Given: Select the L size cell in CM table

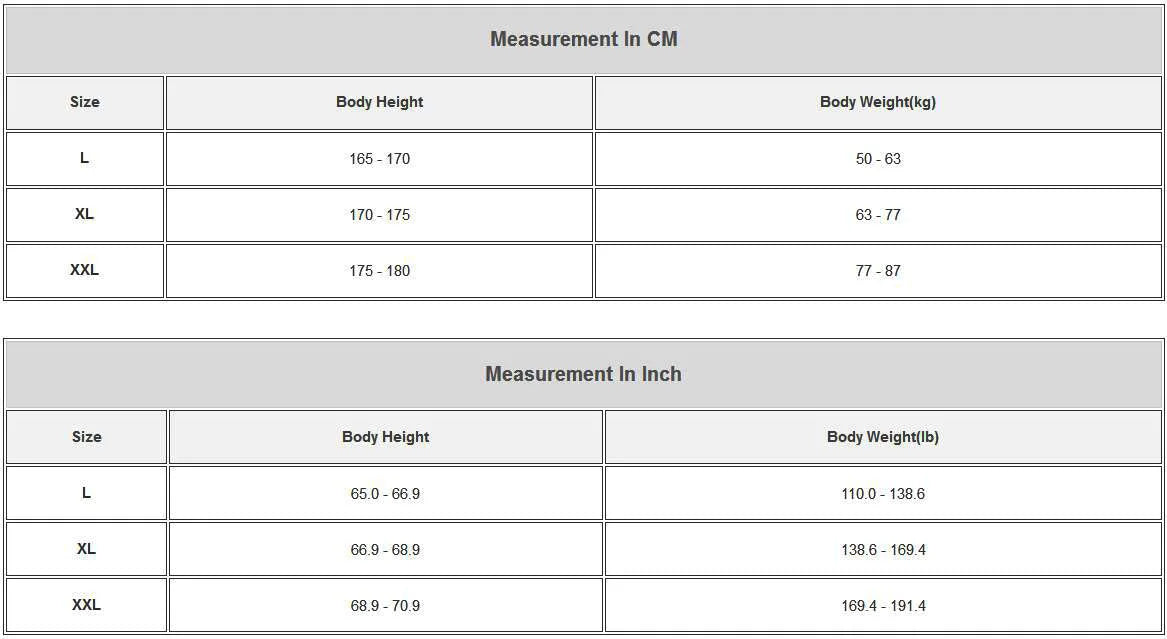Looking at the screenshot, I should click(x=85, y=158).
